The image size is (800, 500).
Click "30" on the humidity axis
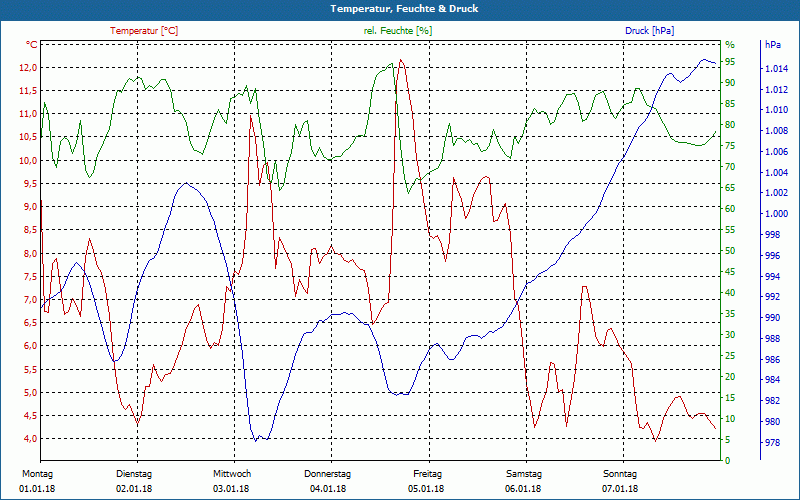(730, 335)
